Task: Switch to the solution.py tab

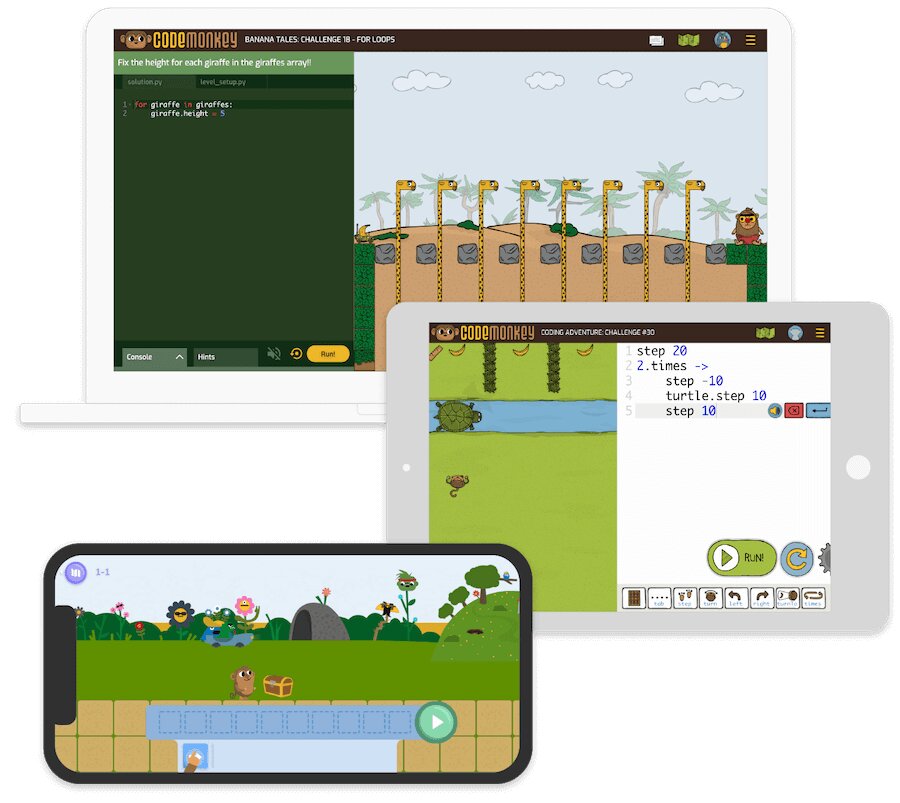Action: [145, 82]
